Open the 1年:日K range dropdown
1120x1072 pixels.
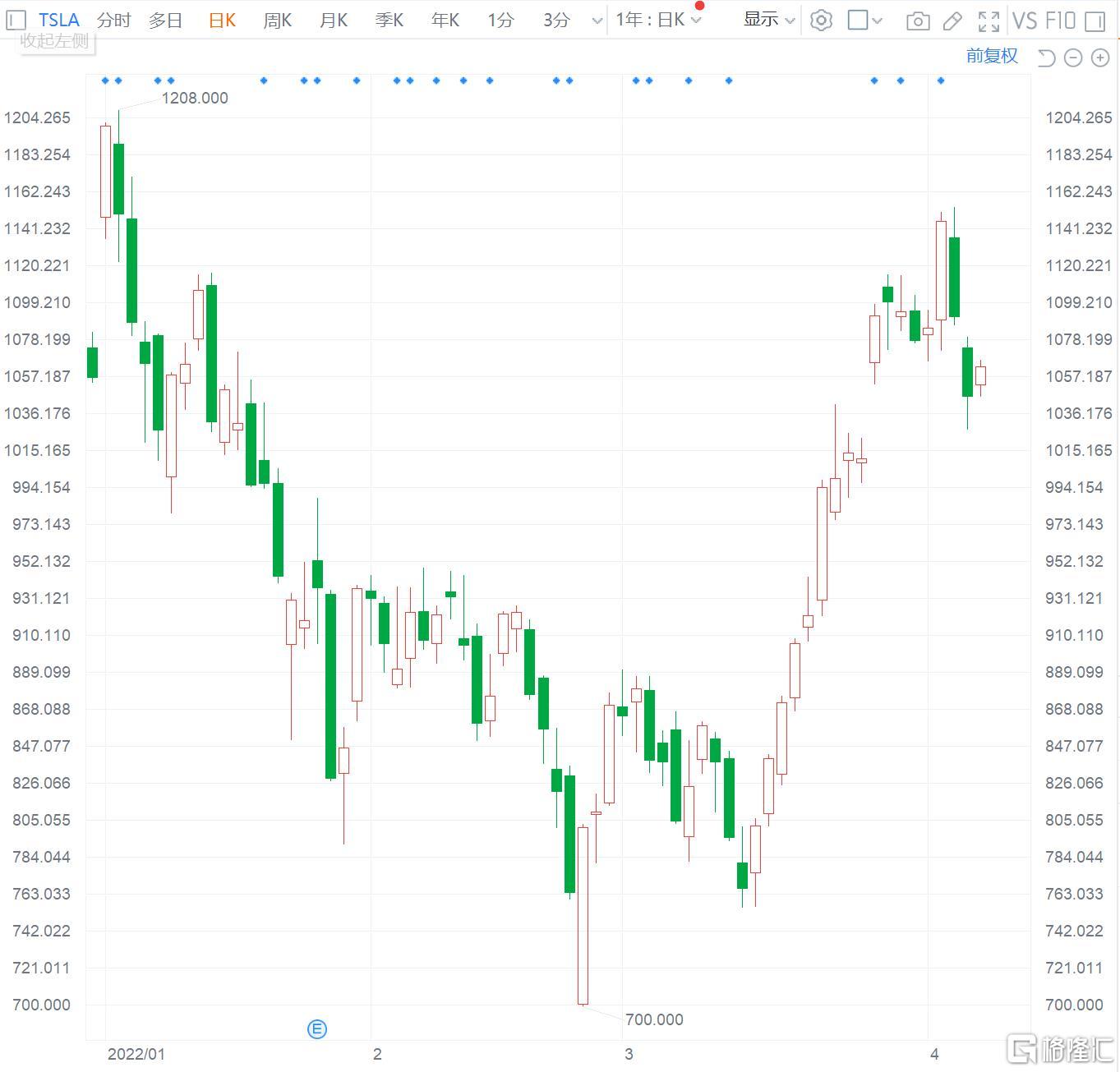point(658,20)
